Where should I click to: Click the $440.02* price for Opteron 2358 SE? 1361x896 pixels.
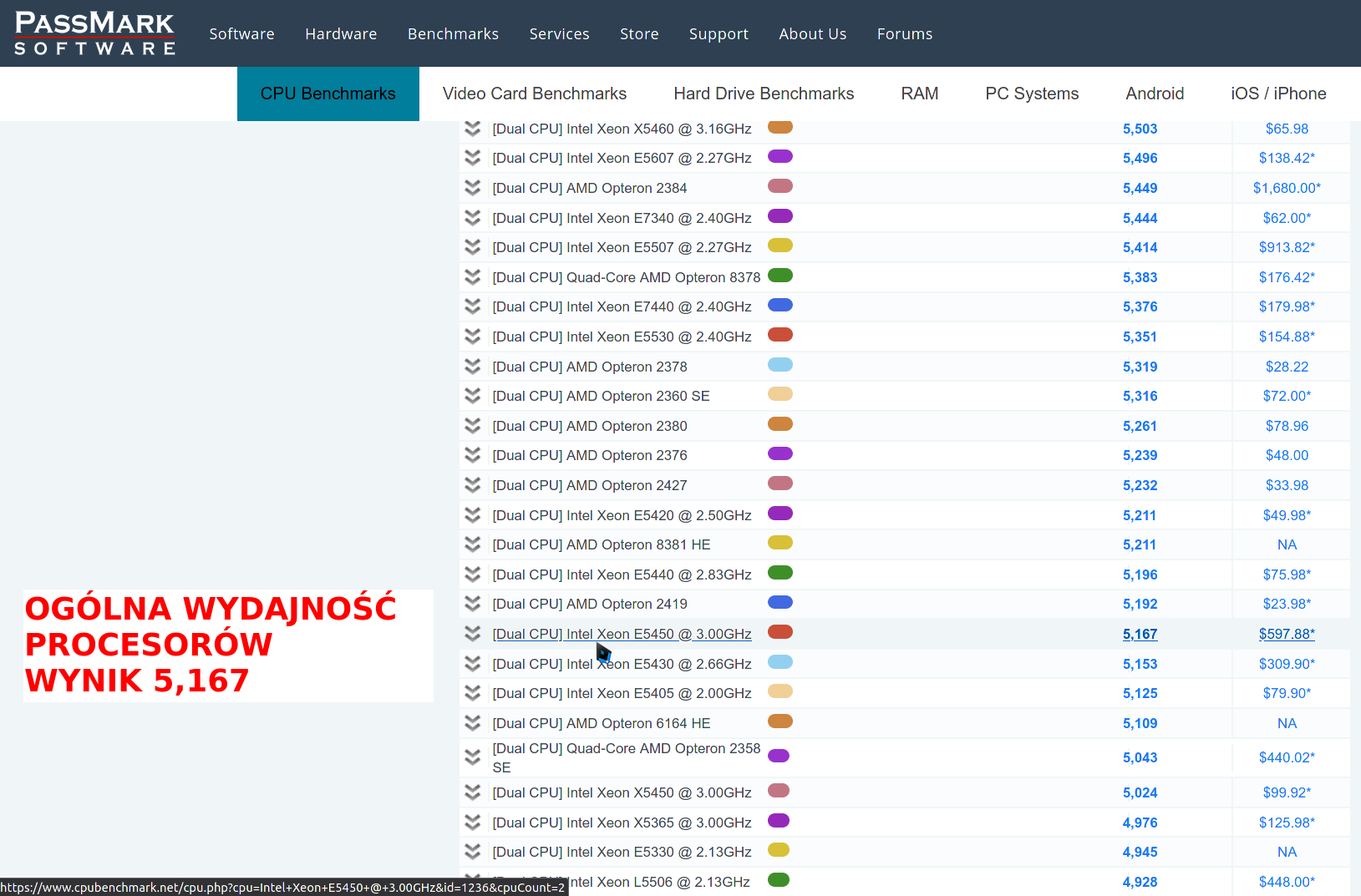pyautogui.click(x=1287, y=757)
